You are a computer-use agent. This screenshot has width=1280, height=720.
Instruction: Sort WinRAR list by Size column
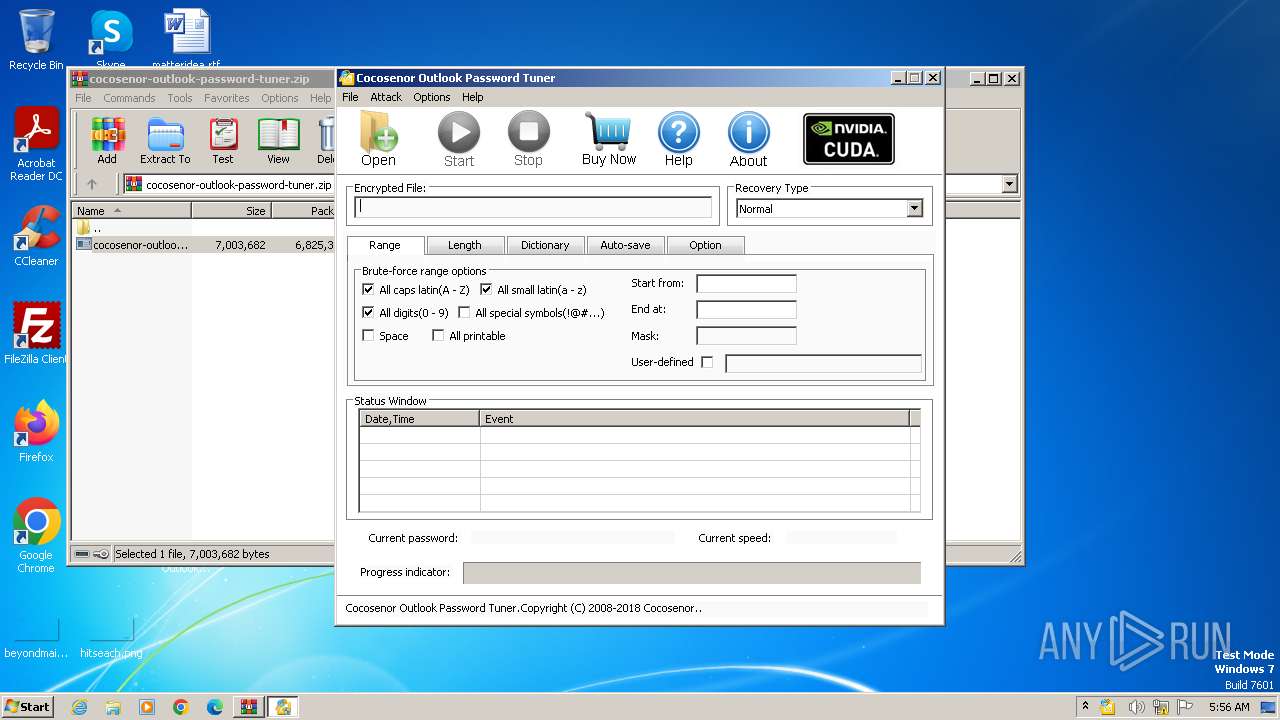click(231, 211)
